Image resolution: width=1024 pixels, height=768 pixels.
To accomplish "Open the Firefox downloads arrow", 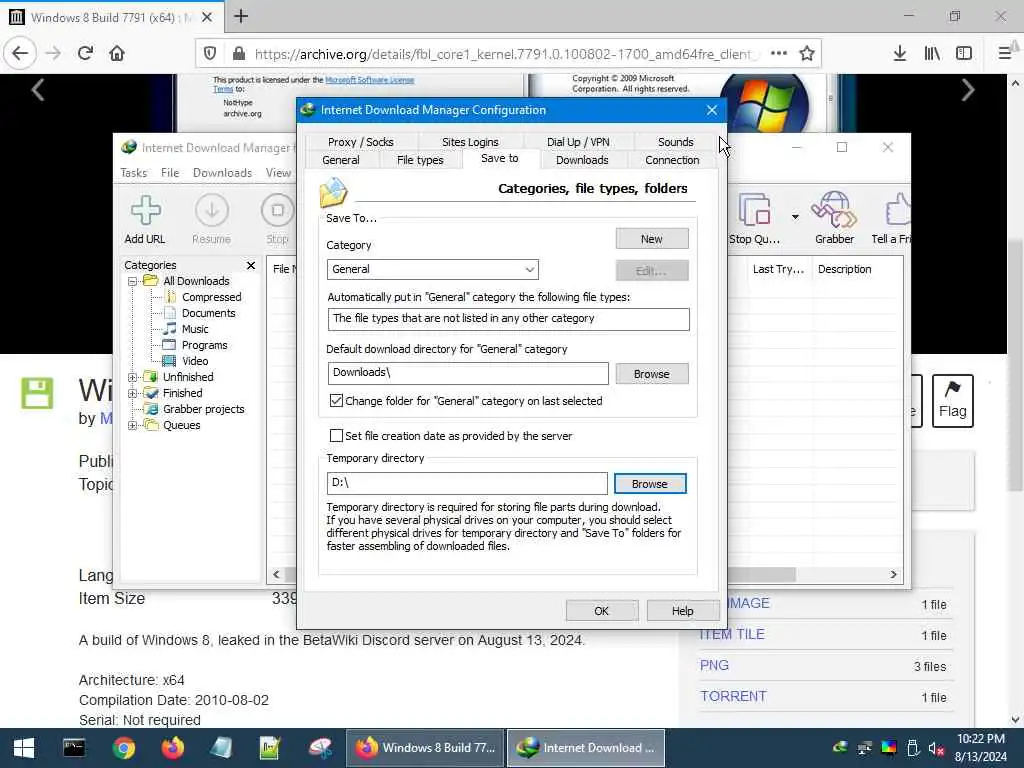I will [900, 53].
